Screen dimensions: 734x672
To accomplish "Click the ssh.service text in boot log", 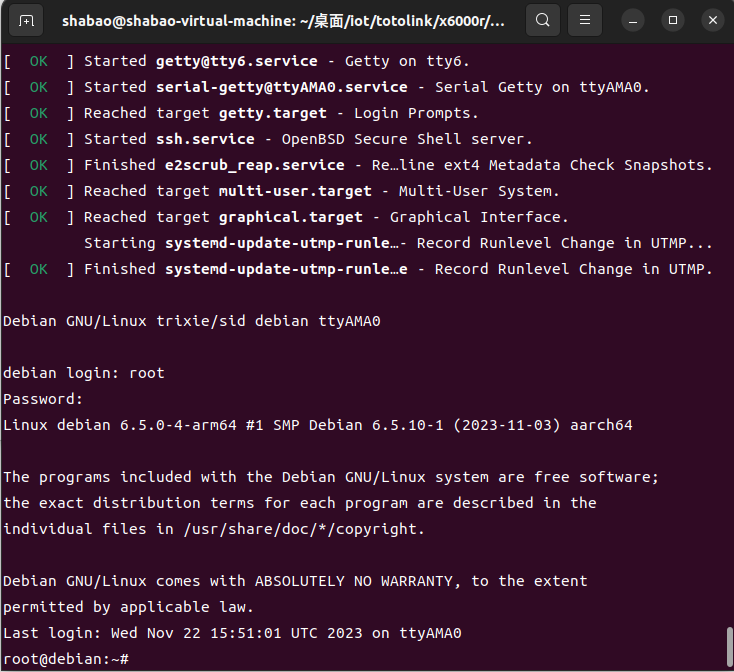I will click(x=205, y=139).
